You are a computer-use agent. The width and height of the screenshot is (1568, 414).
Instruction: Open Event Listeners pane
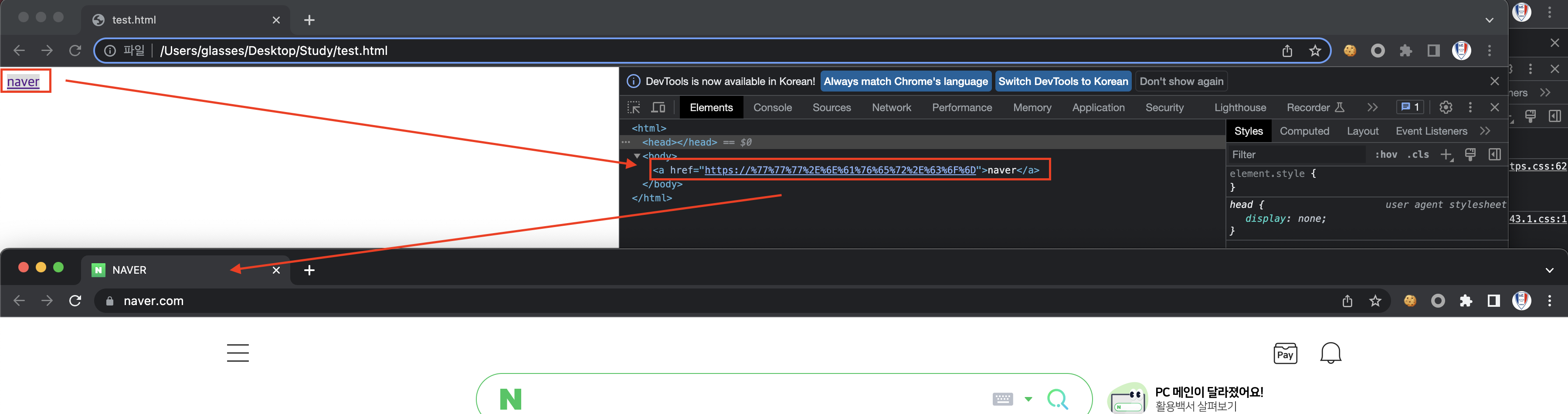coord(1431,131)
